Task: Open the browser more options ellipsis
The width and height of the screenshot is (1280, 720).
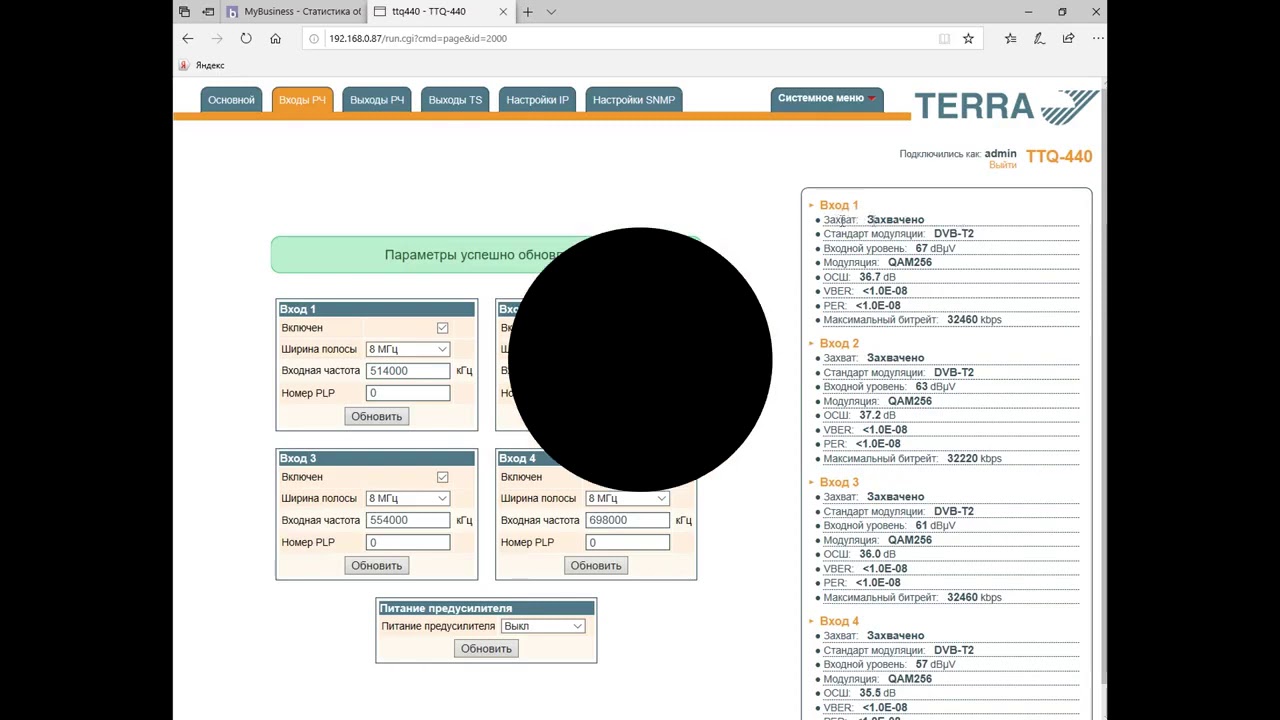Action: pyautogui.click(x=1098, y=38)
